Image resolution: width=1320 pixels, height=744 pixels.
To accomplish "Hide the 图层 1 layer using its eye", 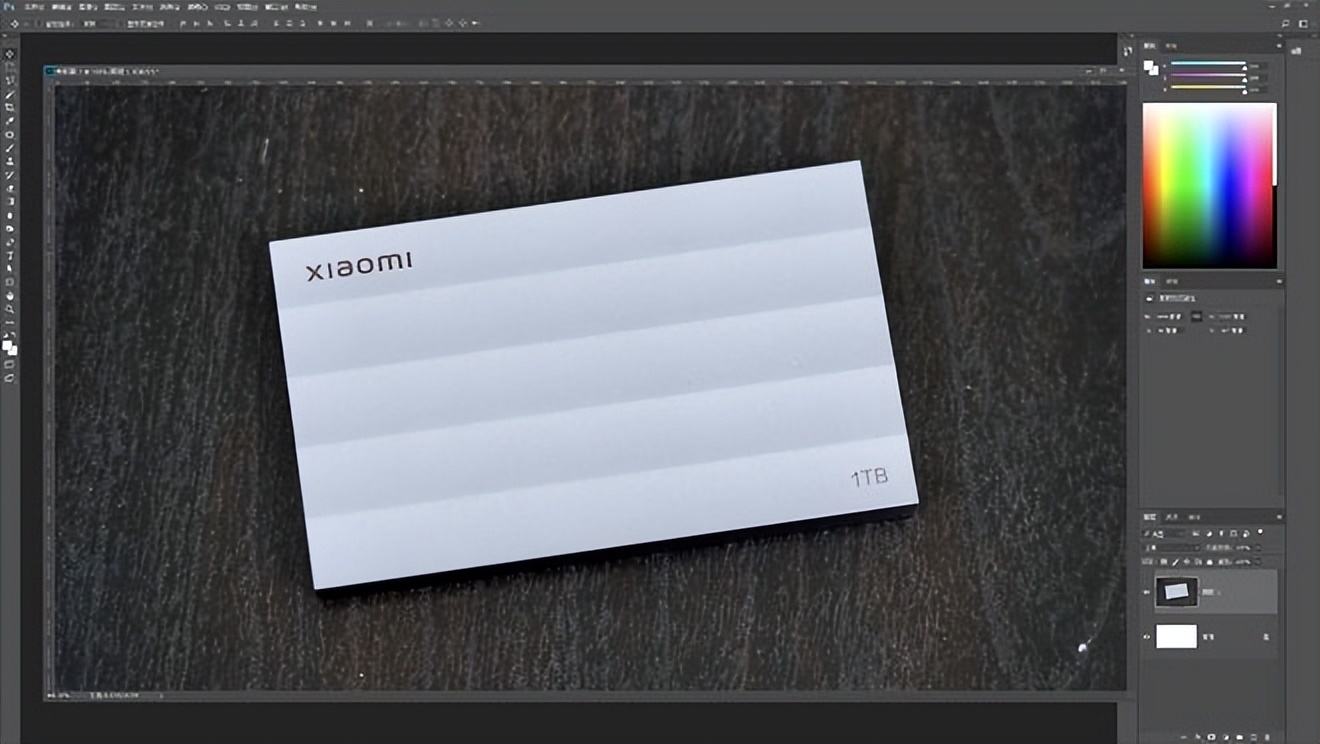I will click(x=1147, y=592).
